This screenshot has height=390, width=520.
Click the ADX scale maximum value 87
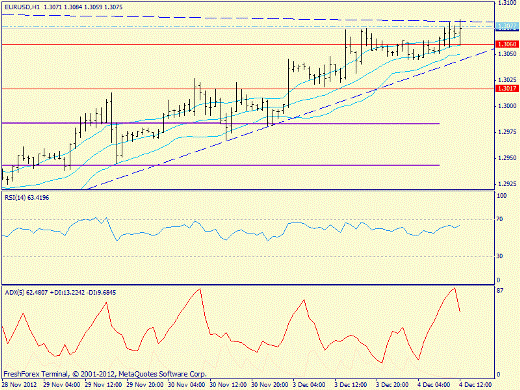[500, 291]
